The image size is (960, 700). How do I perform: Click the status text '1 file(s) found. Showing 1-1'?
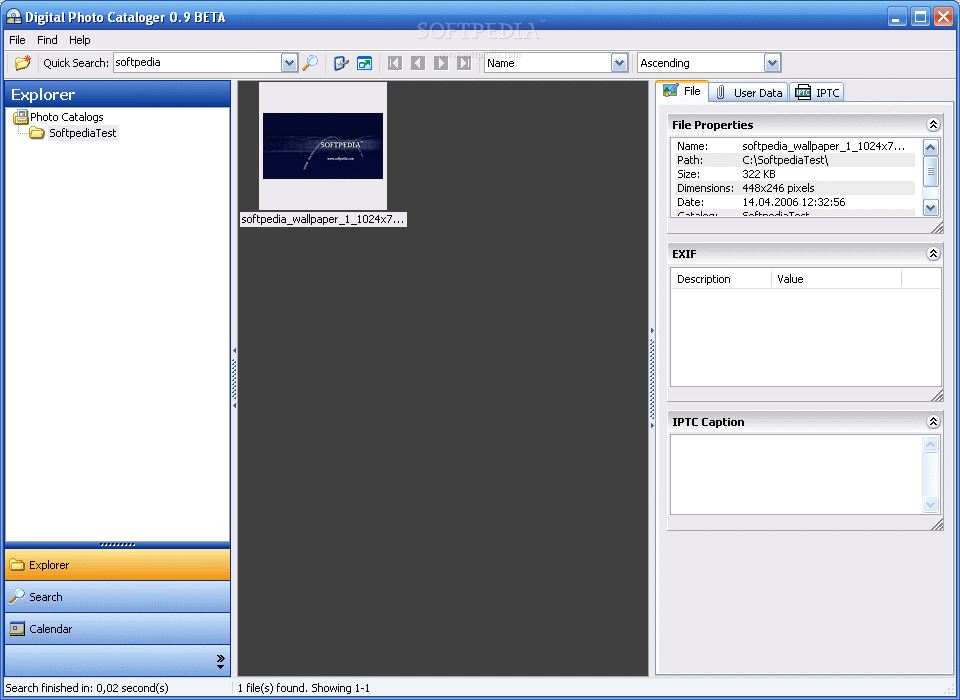(304, 688)
